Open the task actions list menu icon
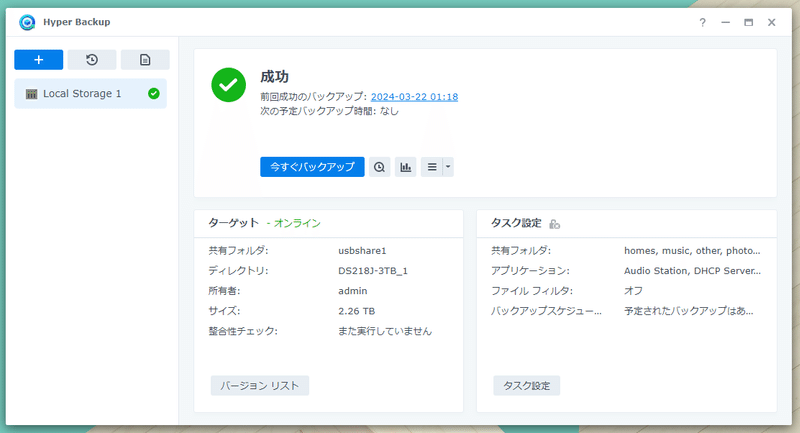 click(432, 167)
